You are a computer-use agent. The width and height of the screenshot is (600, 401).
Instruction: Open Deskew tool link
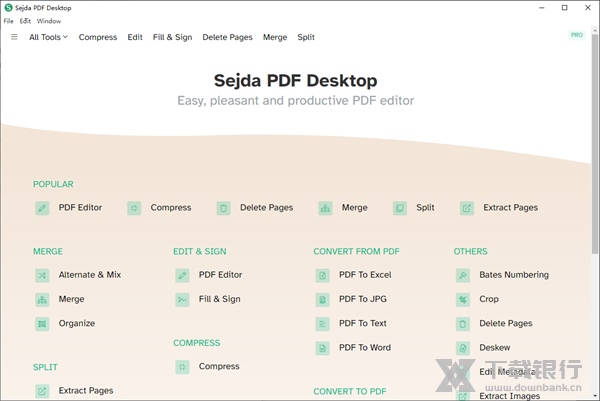coord(494,347)
